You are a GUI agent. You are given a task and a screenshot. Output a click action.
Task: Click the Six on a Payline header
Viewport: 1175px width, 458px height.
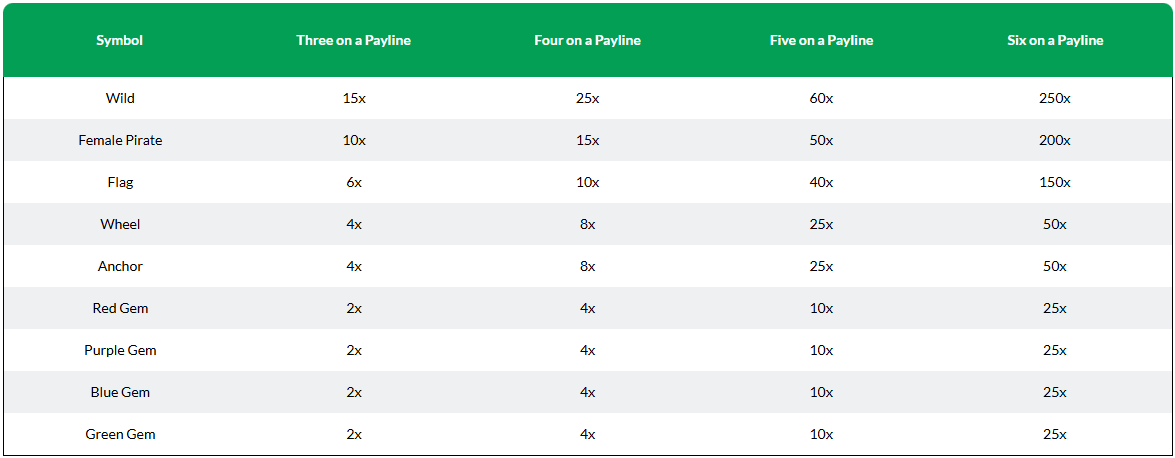(x=1055, y=40)
